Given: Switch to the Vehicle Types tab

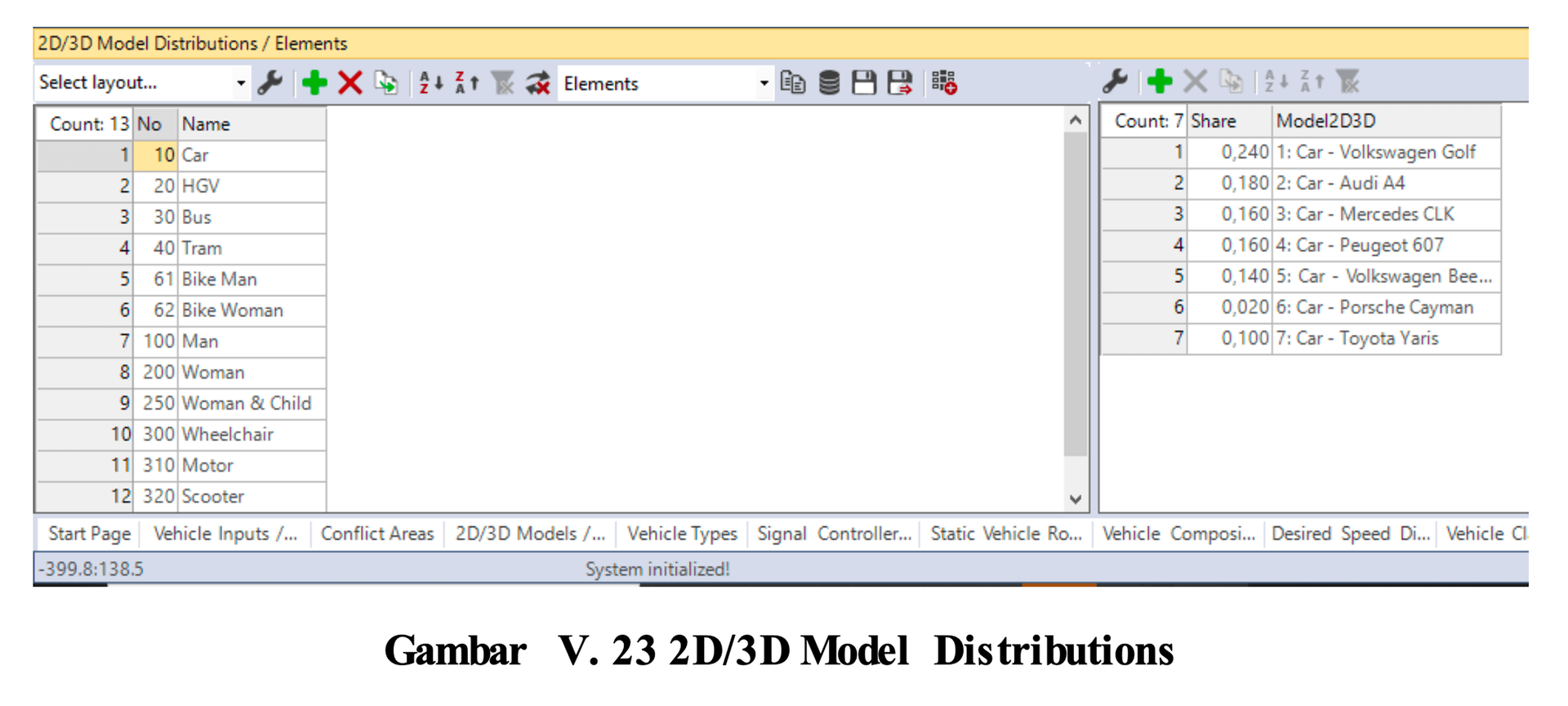Looking at the screenshot, I should click(682, 534).
